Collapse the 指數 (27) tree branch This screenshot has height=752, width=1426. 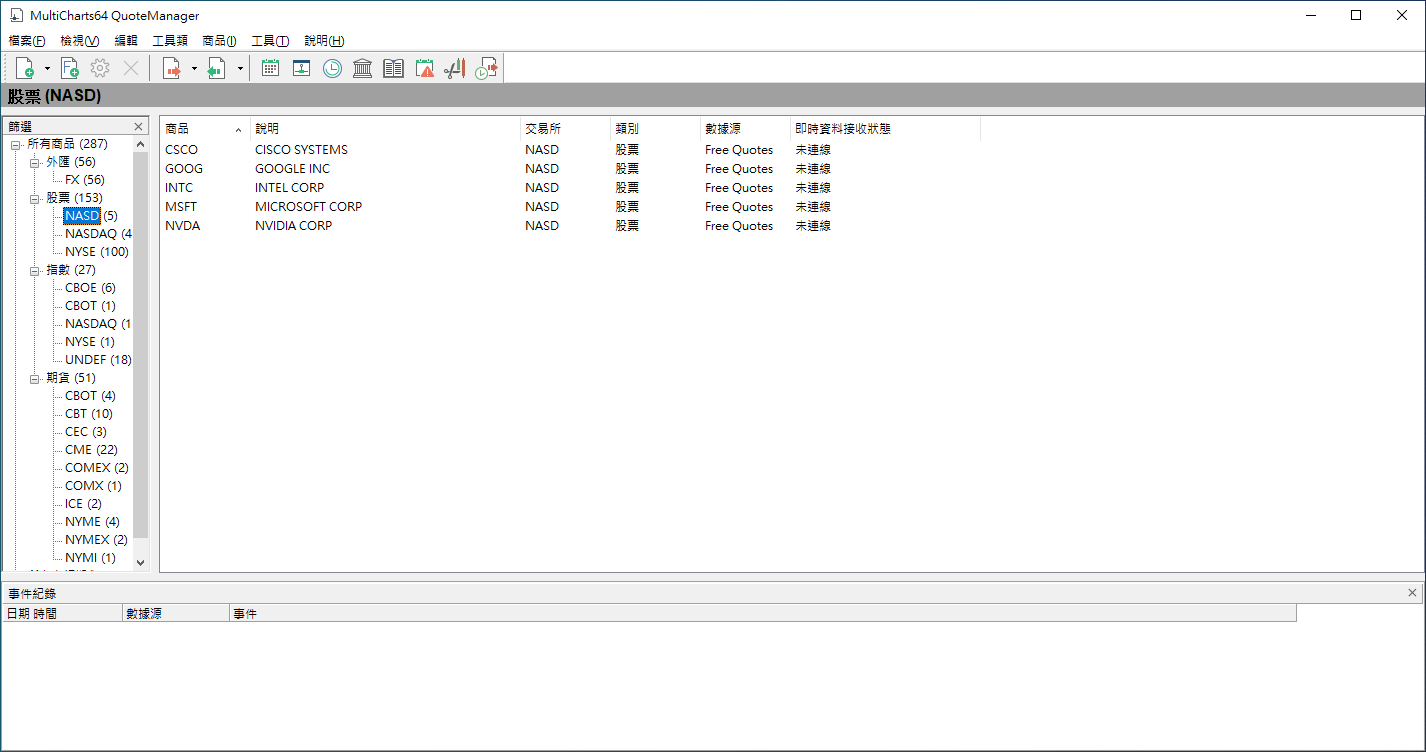tap(35, 270)
